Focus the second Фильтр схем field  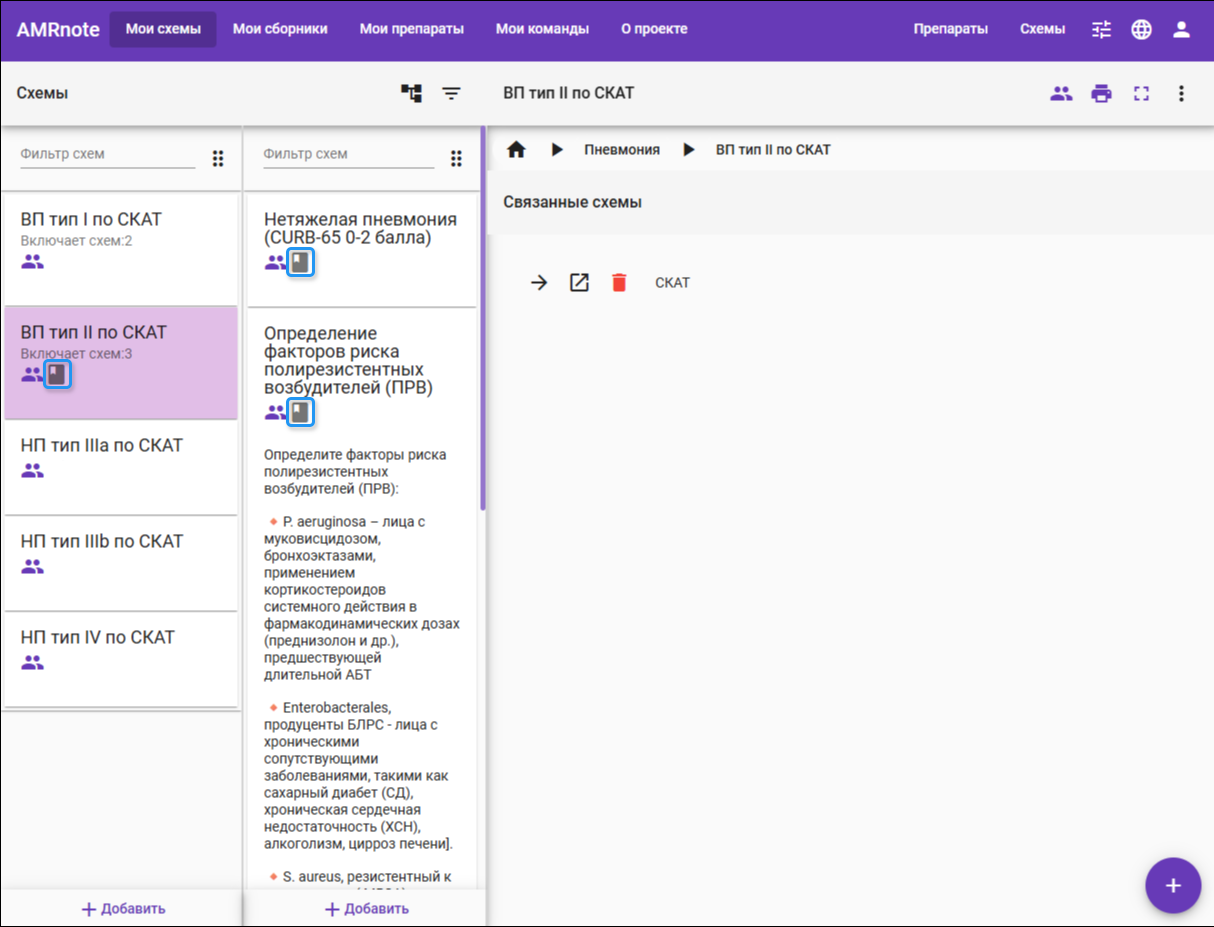coord(349,155)
